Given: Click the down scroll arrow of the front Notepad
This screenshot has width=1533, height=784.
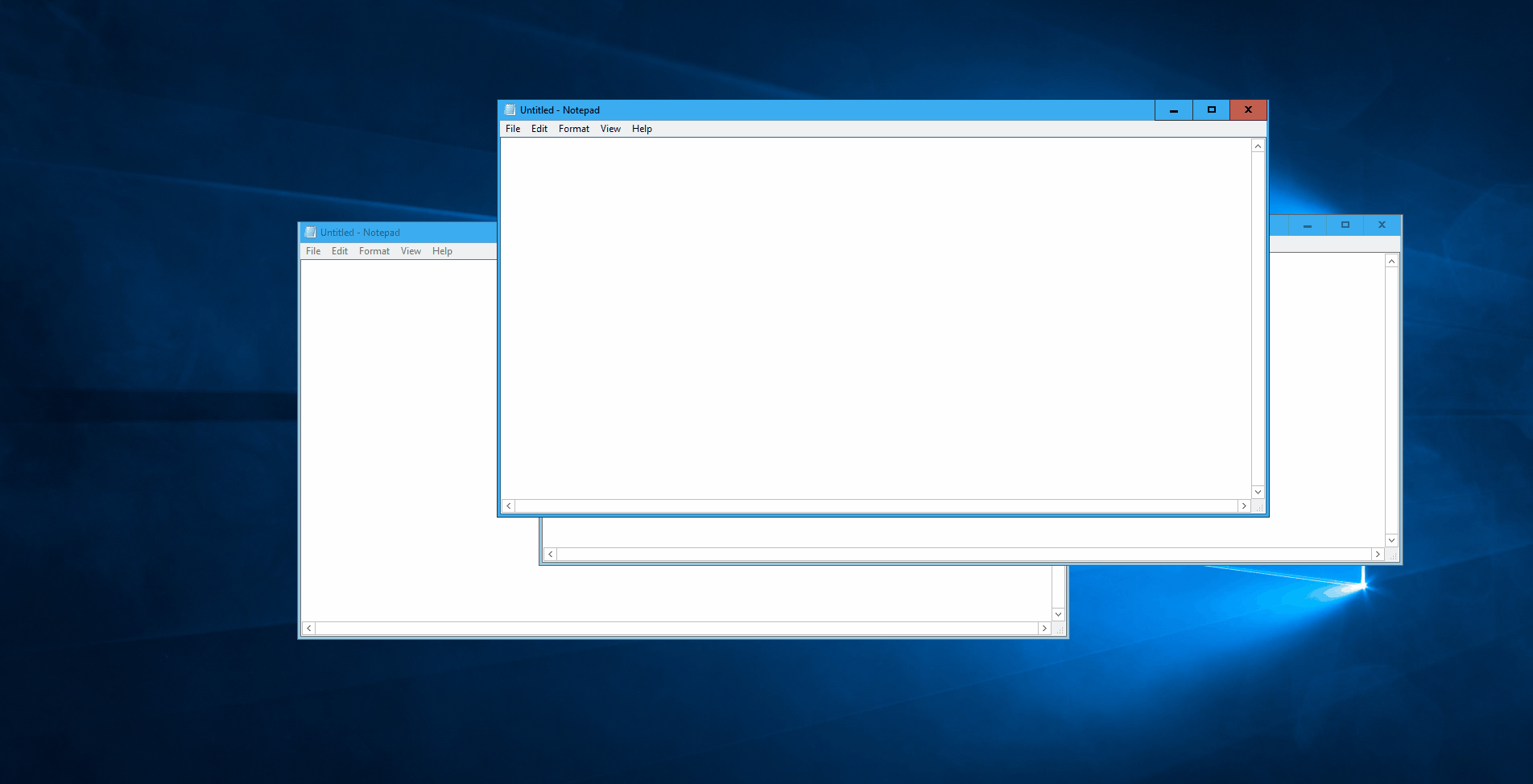Looking at the screenshot, I should [x=1258, y=492].
